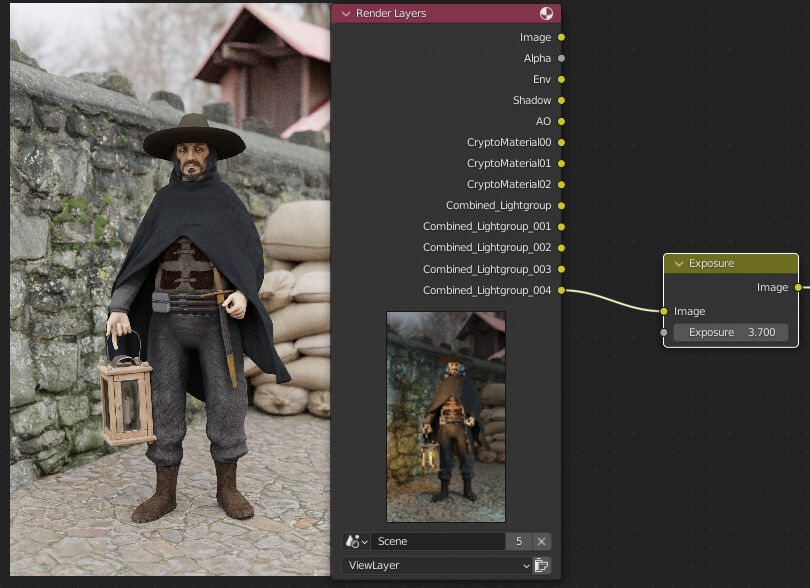
Task: Select the Shadow output socket
Action: pyautogui.click(x=560, y=100)
